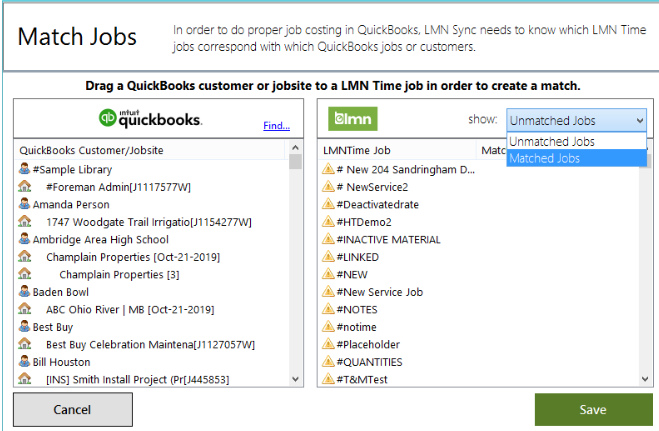Select the #Placeholder job name
This screenshot has height=431, width=659.
click(x=368, y=344)
